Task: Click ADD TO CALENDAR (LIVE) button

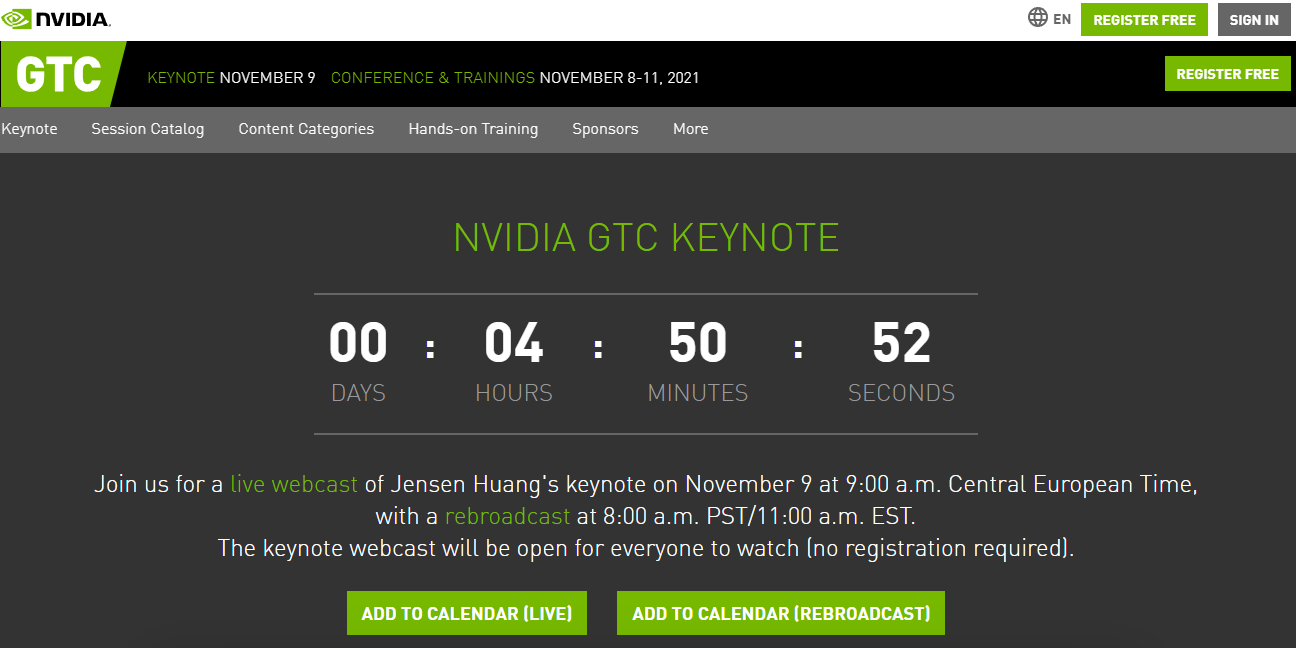Action: pyautogui.click(x=467, y=613)
